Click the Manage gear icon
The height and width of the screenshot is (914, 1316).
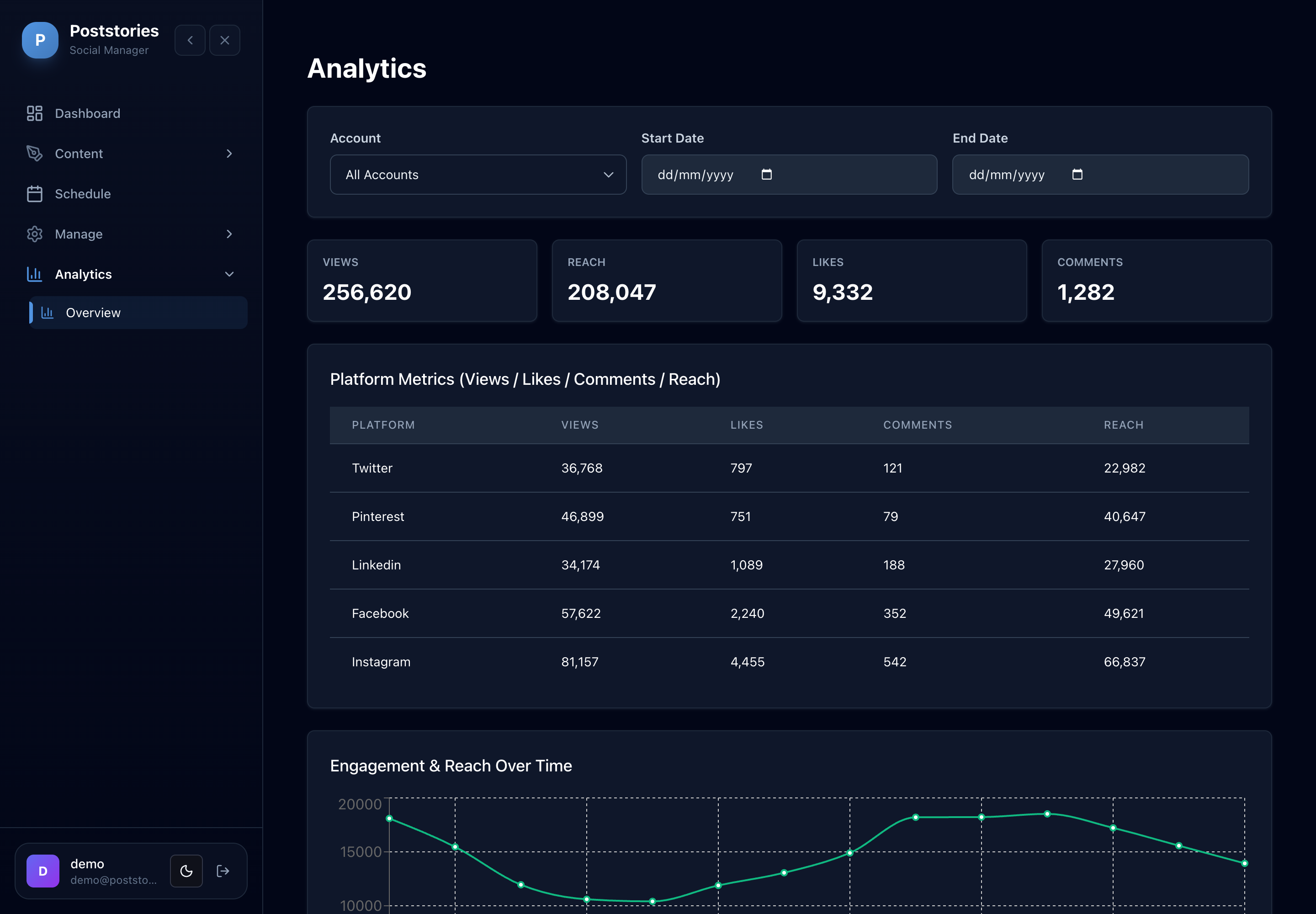(34, 234)
